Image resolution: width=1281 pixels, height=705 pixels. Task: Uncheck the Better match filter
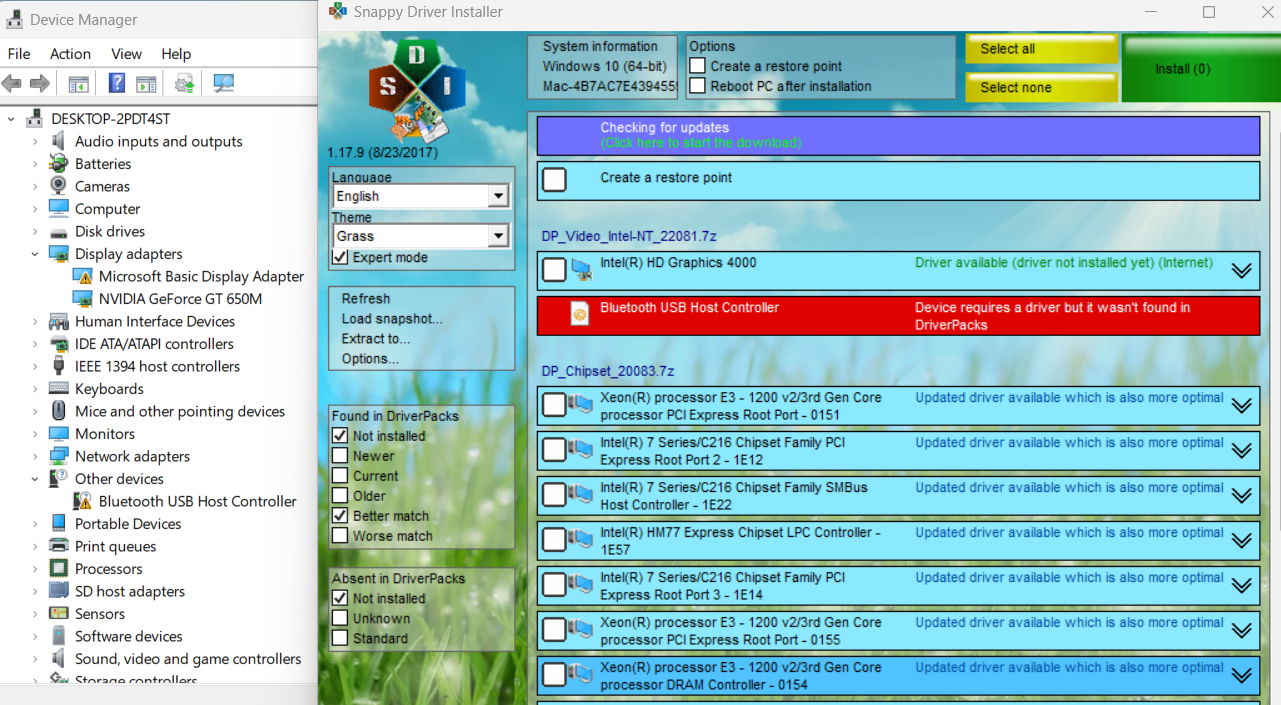[x=340, y=516]
